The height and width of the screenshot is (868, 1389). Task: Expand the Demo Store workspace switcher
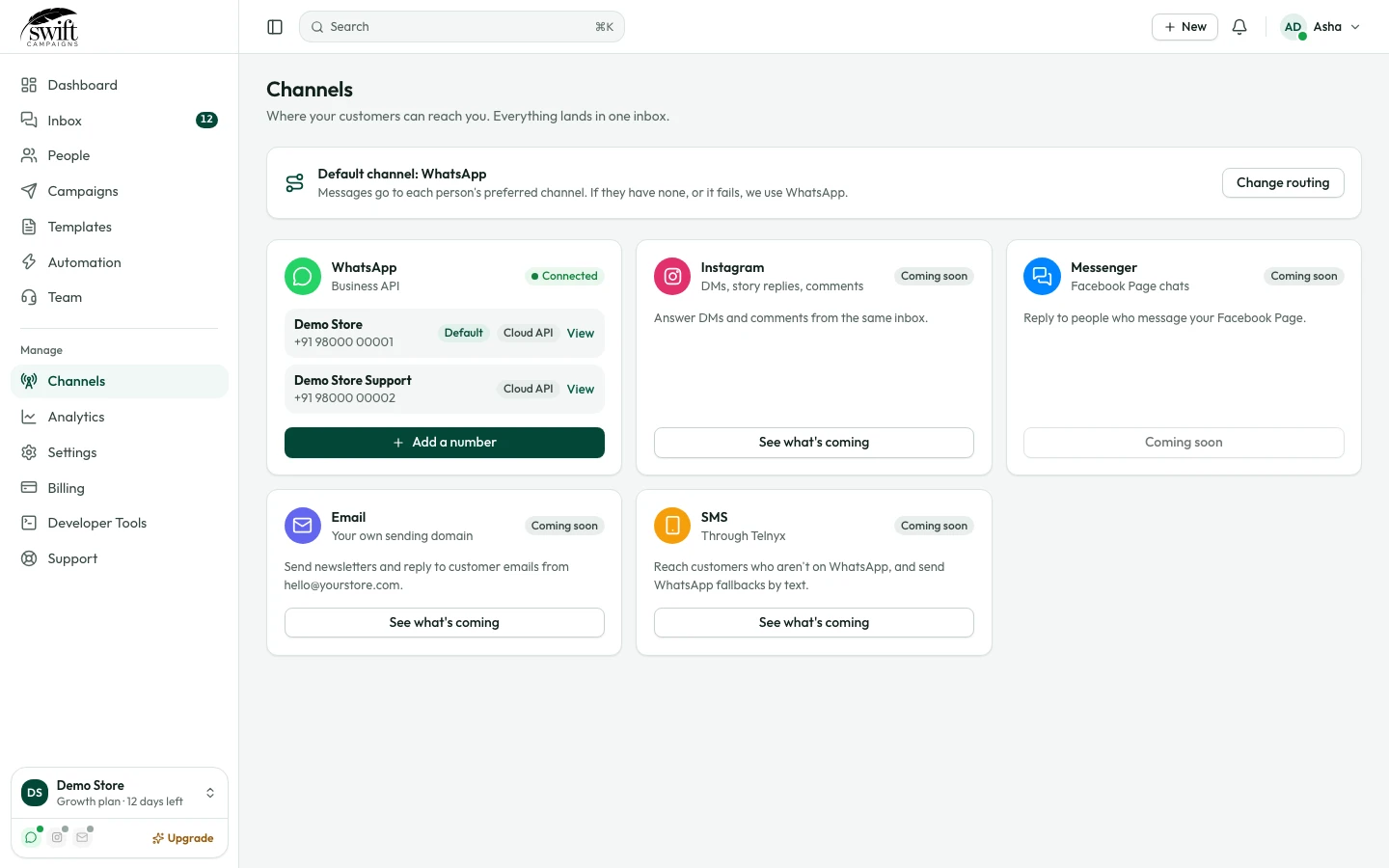point(210,793)
